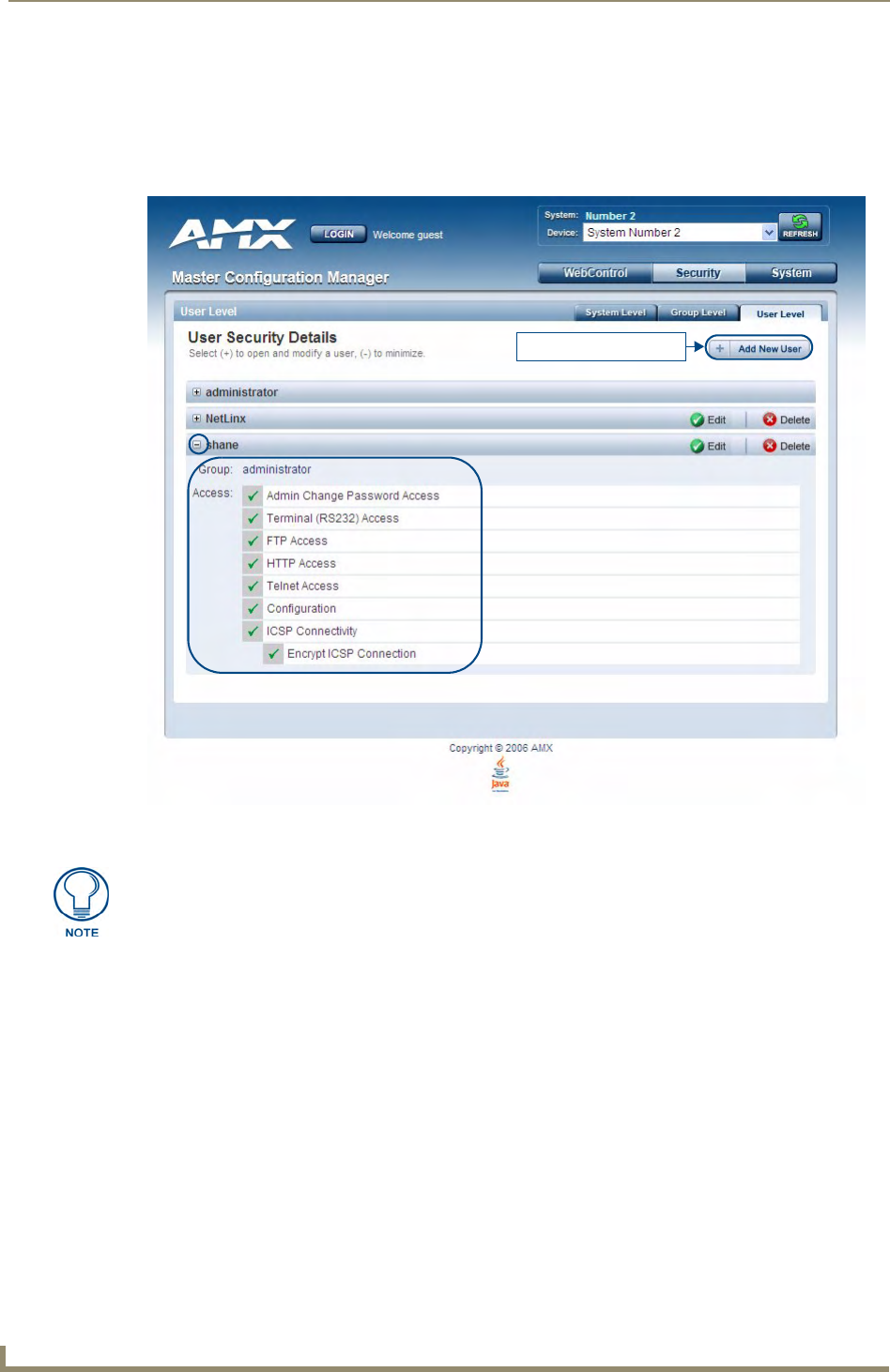890x1372 pixels.
Task: Toggle Encrypt ICSP Connection checkmark
Action: click(x=273, y=653)
